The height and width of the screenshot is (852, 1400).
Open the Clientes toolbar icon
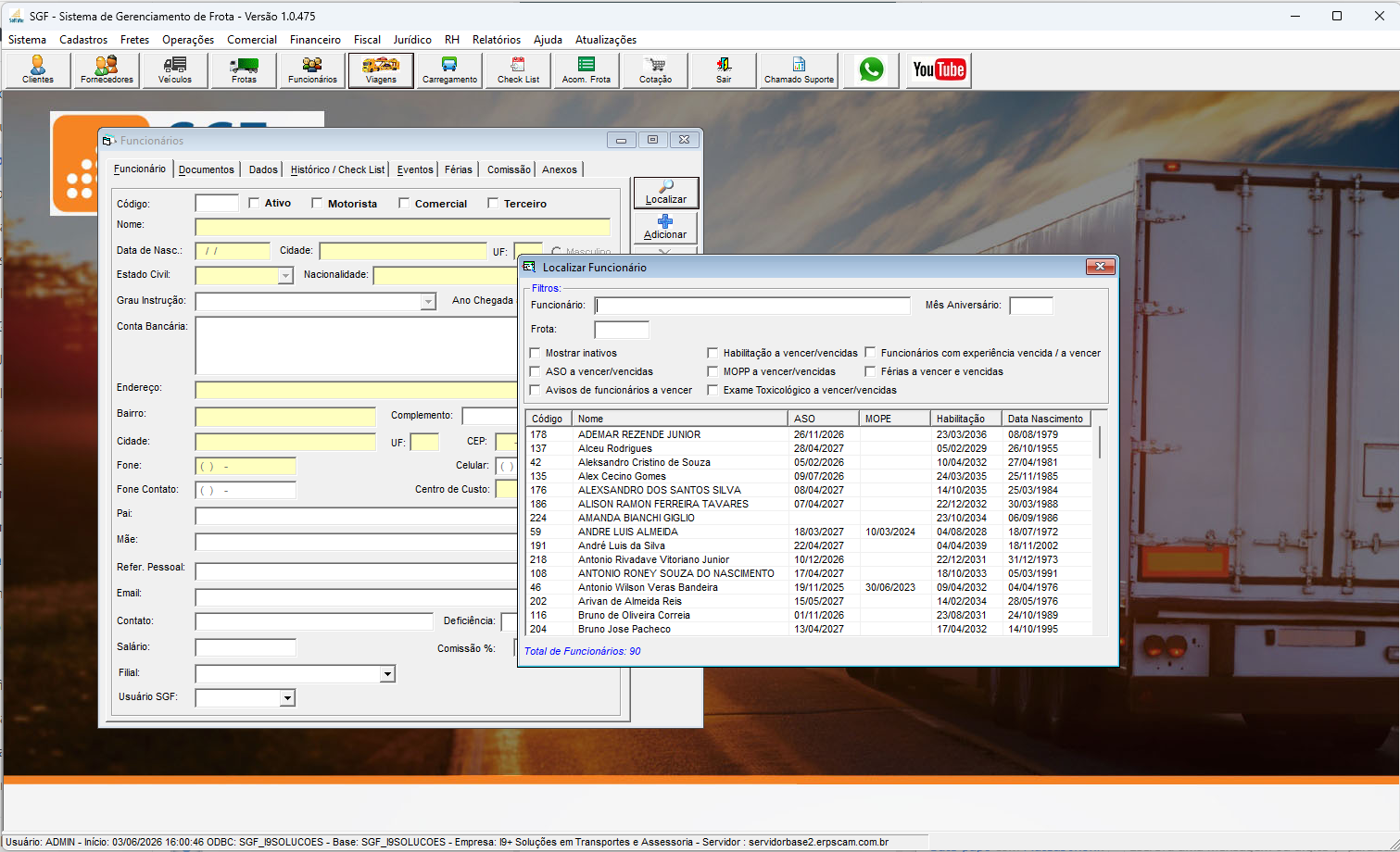click(38, 70)
